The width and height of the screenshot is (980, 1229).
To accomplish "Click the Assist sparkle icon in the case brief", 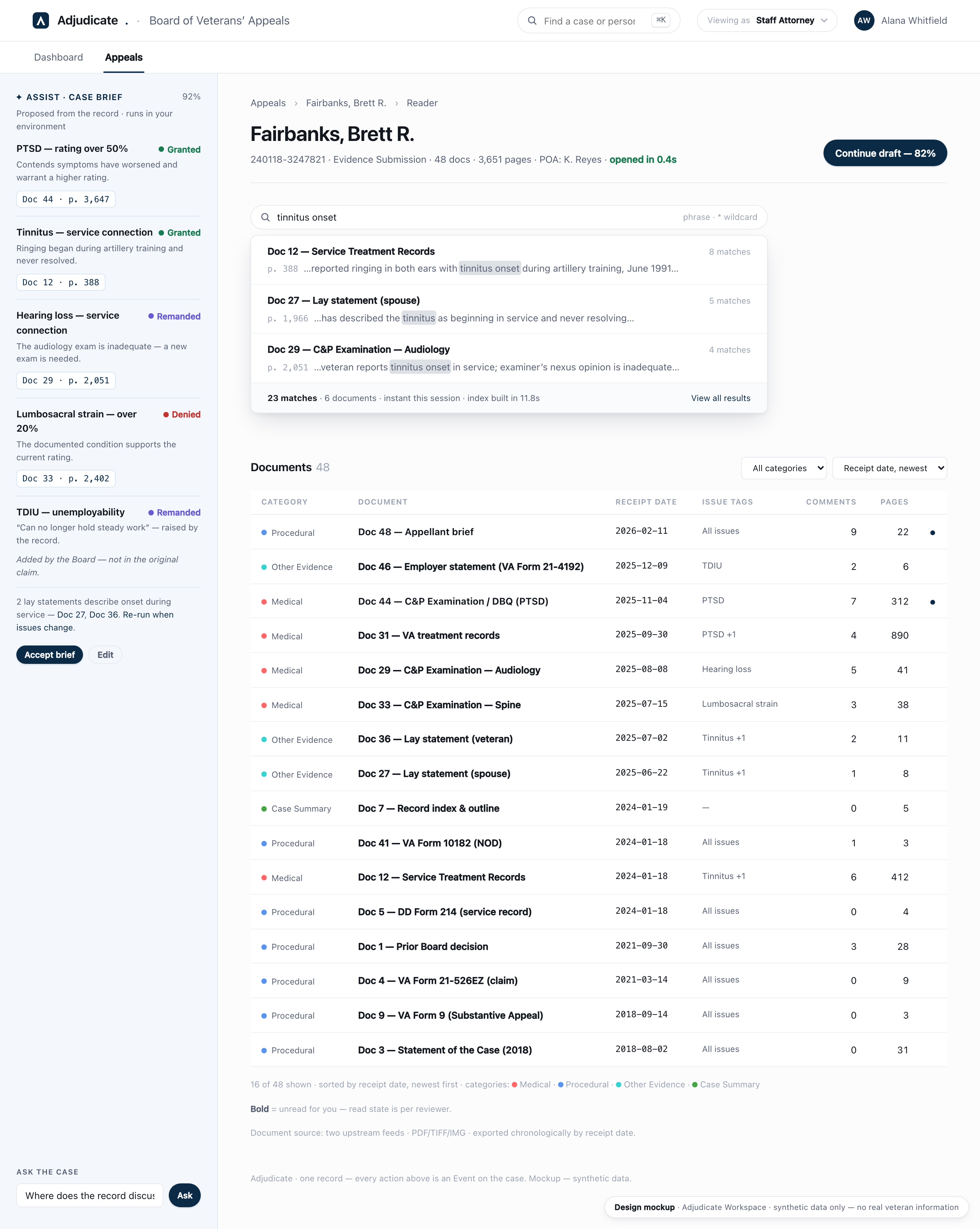I will point(19,97).
